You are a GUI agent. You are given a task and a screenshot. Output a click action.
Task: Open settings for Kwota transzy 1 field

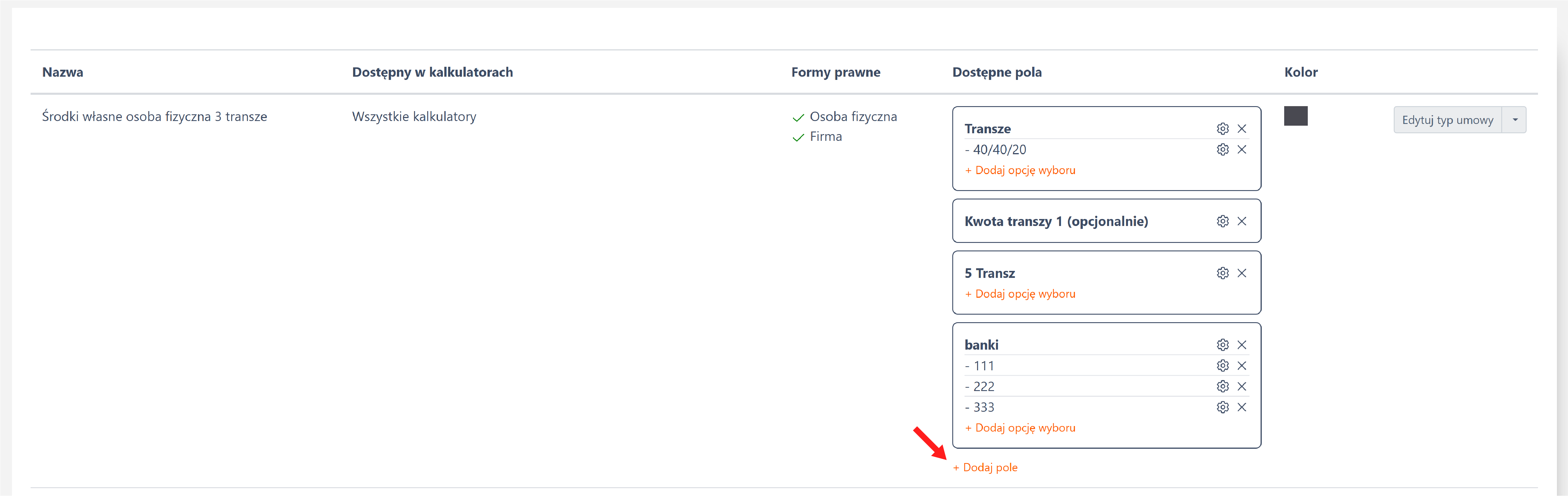[x=1222, y=221]
